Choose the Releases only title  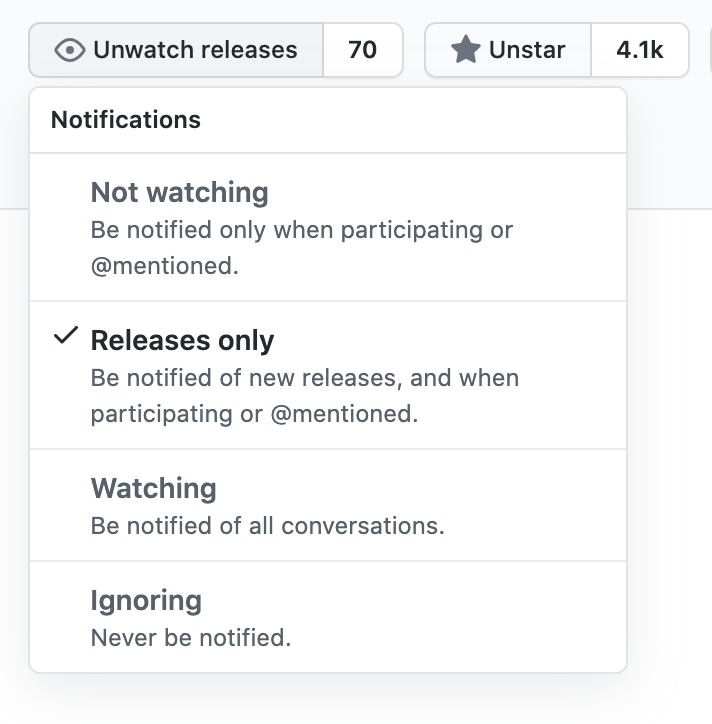[182, 340]
